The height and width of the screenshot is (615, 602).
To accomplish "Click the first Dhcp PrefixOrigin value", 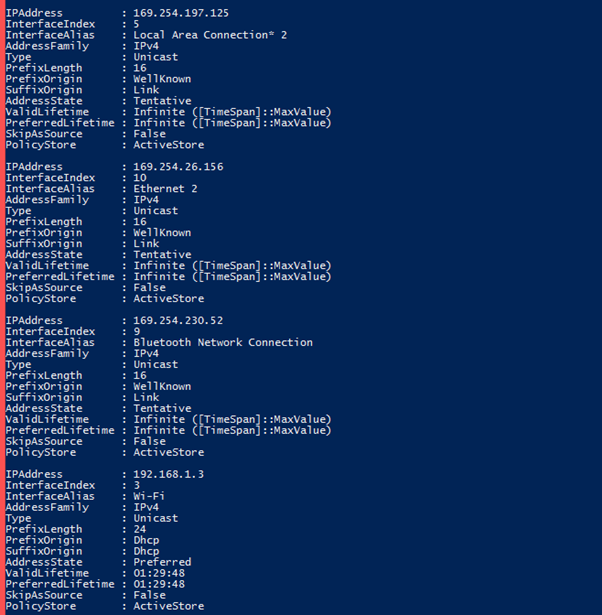I will pos(146,540).
